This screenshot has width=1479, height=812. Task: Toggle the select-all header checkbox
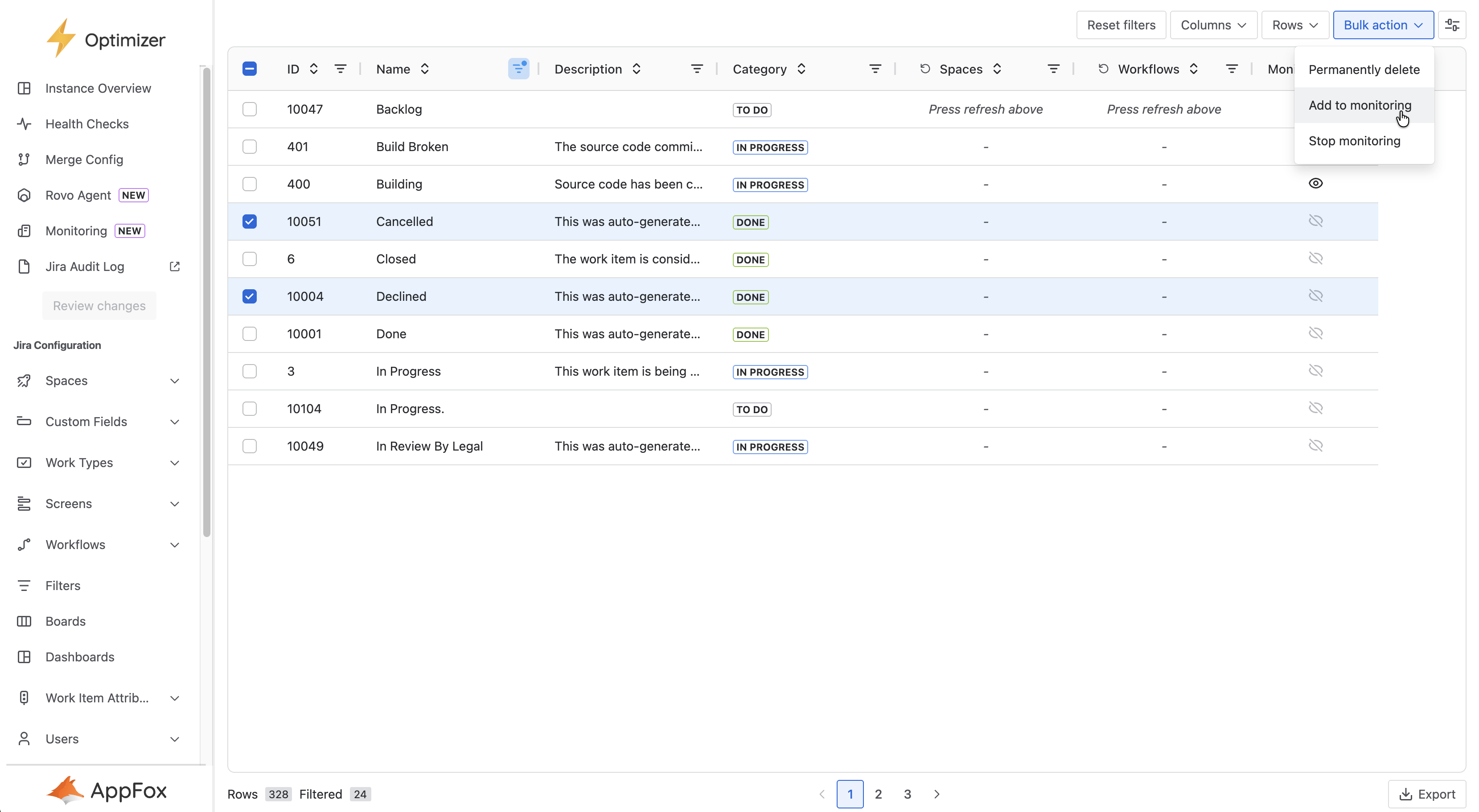pyautogui.click(x=249, y=69)
